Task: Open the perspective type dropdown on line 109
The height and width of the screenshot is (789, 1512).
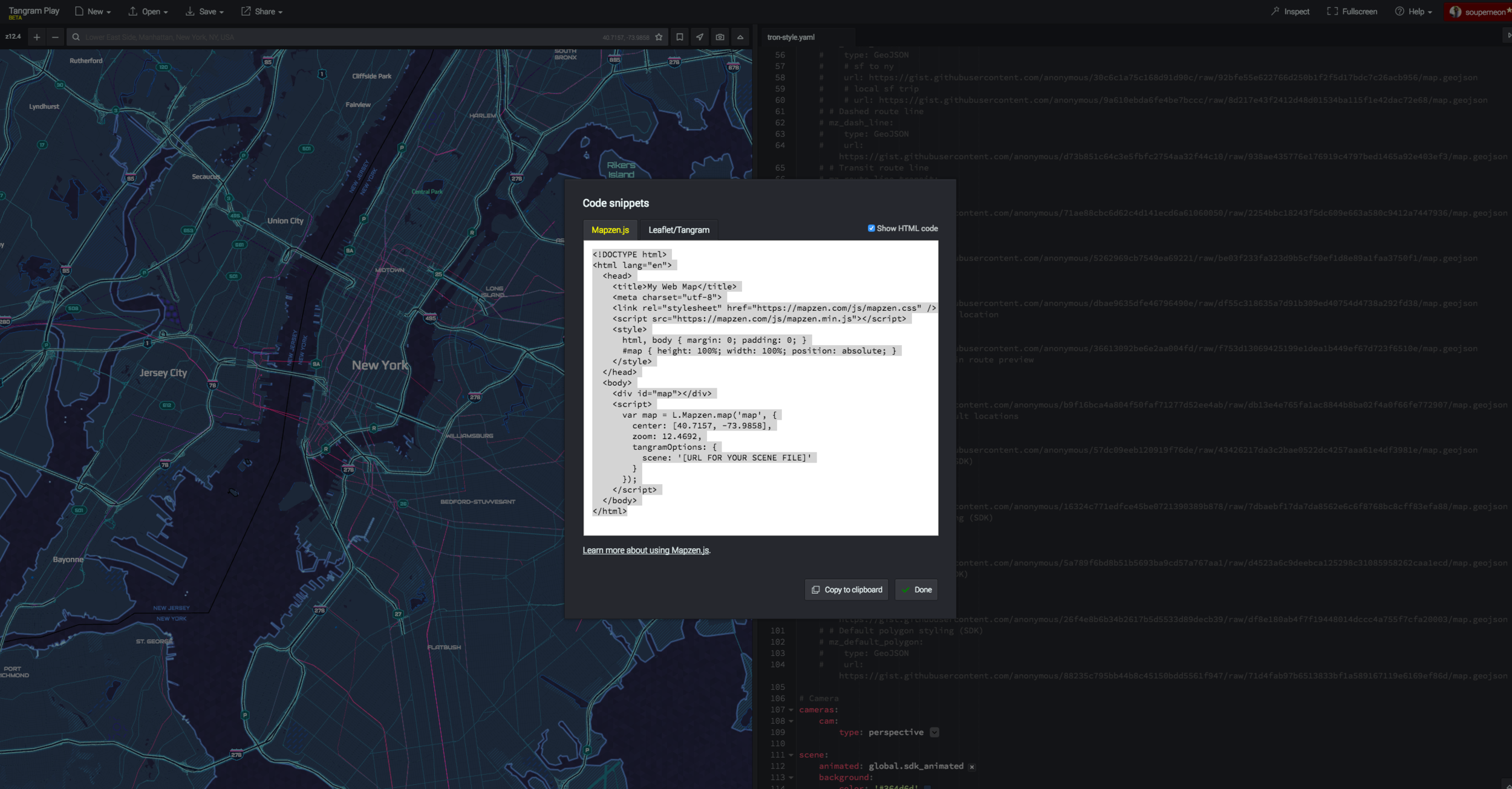Action: [934, 732]
